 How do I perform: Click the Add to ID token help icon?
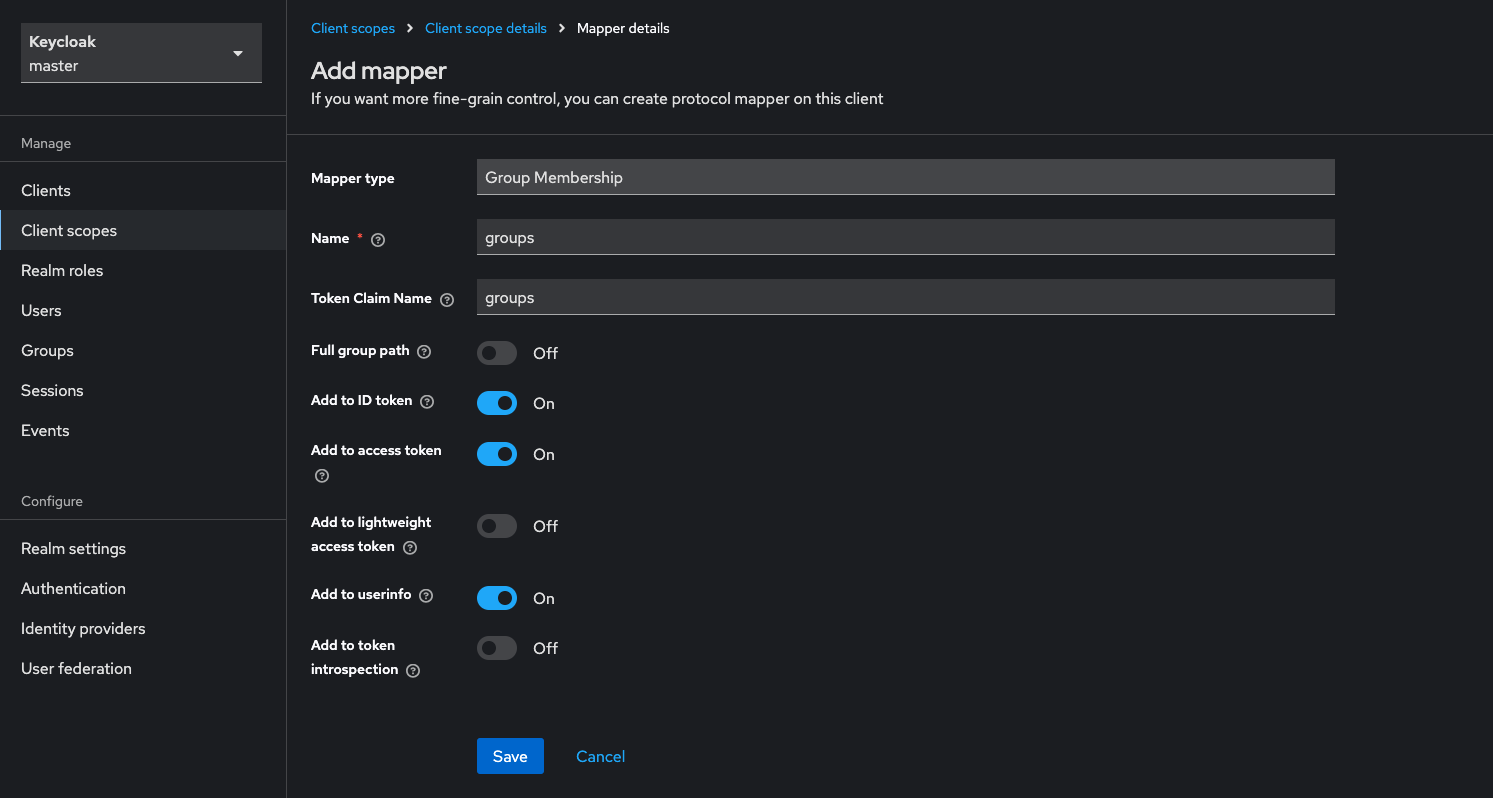point(427,402)
